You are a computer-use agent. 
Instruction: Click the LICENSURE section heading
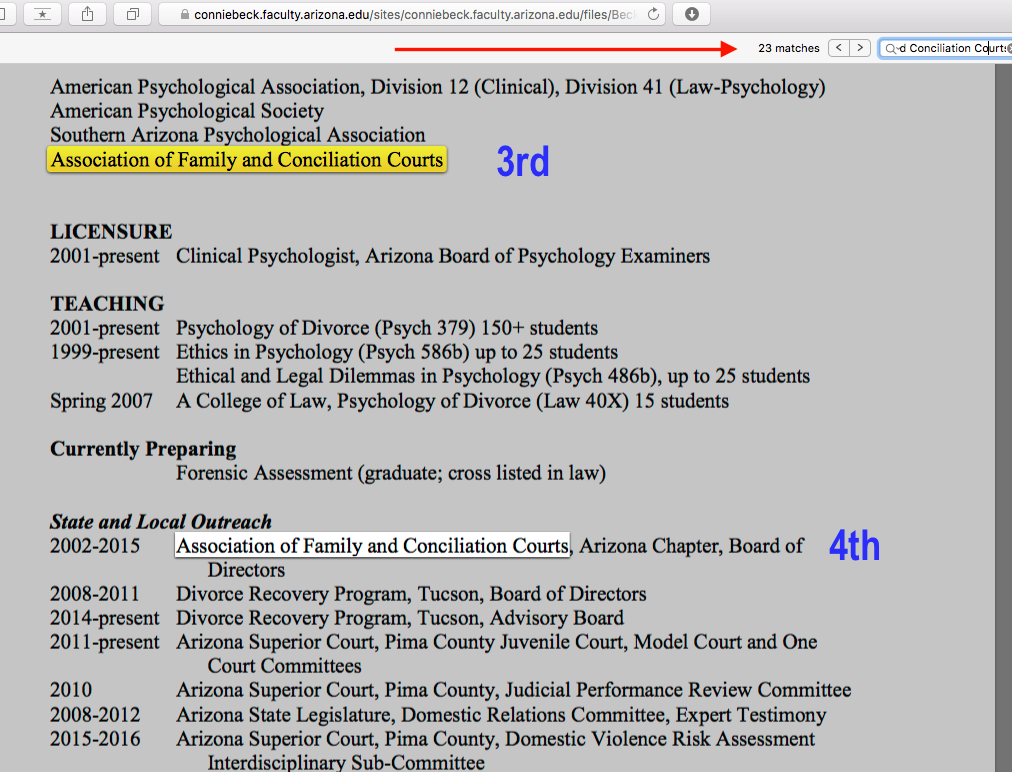coord(111,232)
